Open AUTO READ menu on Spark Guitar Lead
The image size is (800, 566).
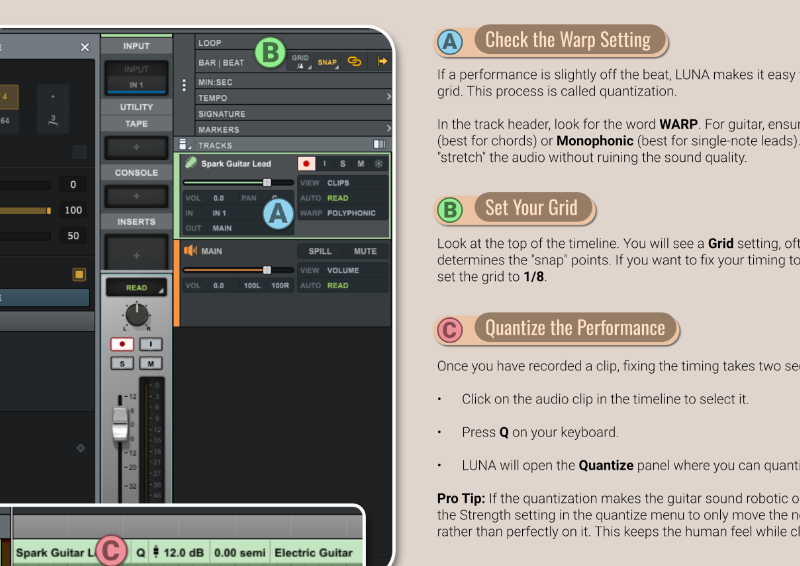point(342,198)
